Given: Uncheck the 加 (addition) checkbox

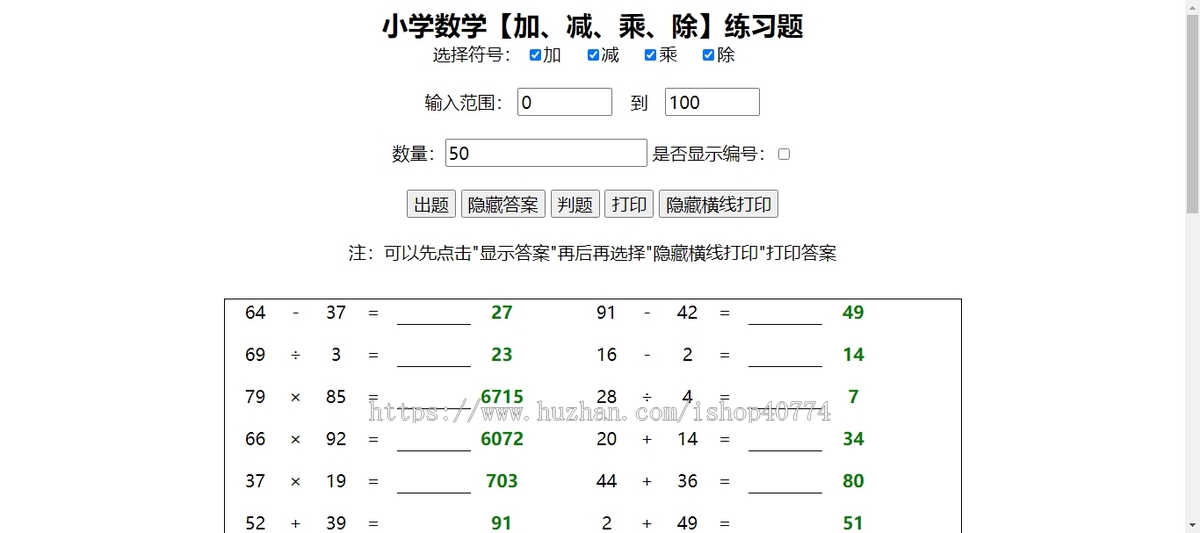Looking at the screenshot, I should coord(535,55).
